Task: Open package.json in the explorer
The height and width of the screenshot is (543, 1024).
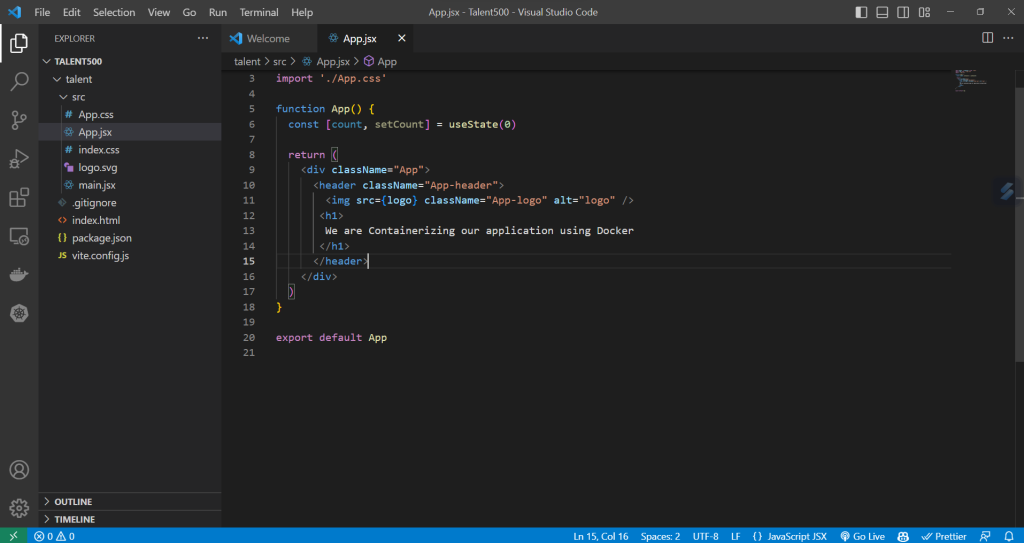Action: tap(101, 238)
